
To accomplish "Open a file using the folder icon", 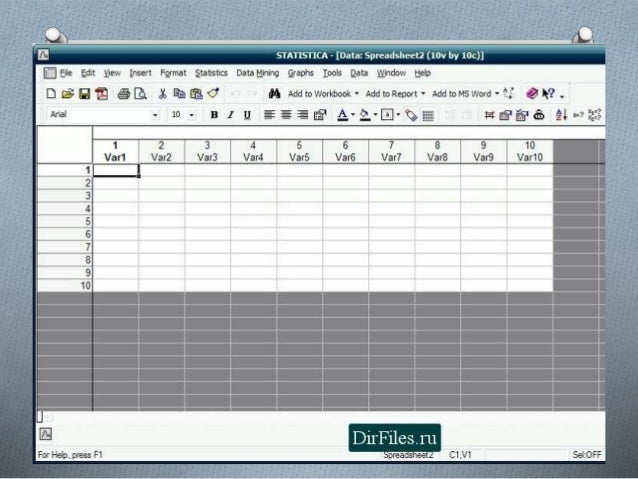I will click(68, 94).
